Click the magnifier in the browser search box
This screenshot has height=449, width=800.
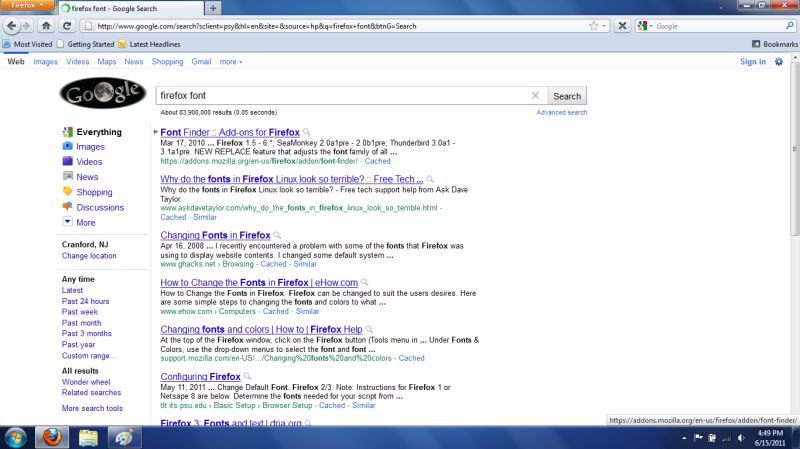click(790, 26)
